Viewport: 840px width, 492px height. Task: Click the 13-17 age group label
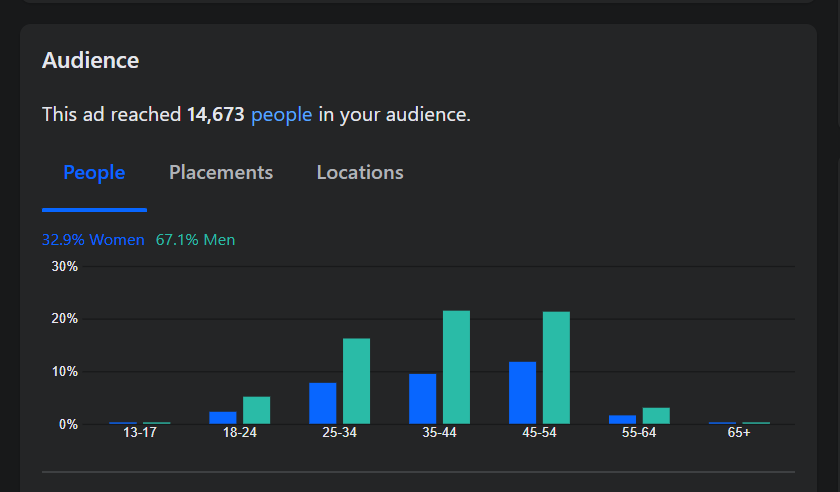click(140, 433)
